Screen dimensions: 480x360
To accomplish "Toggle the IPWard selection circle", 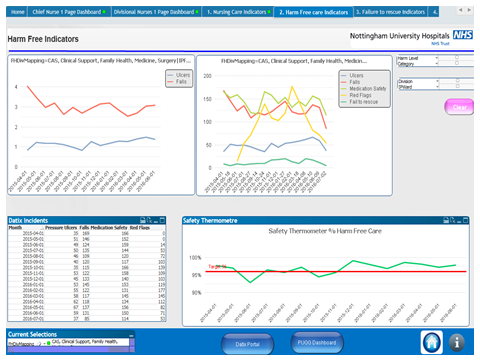I will (x=457, y=86).
